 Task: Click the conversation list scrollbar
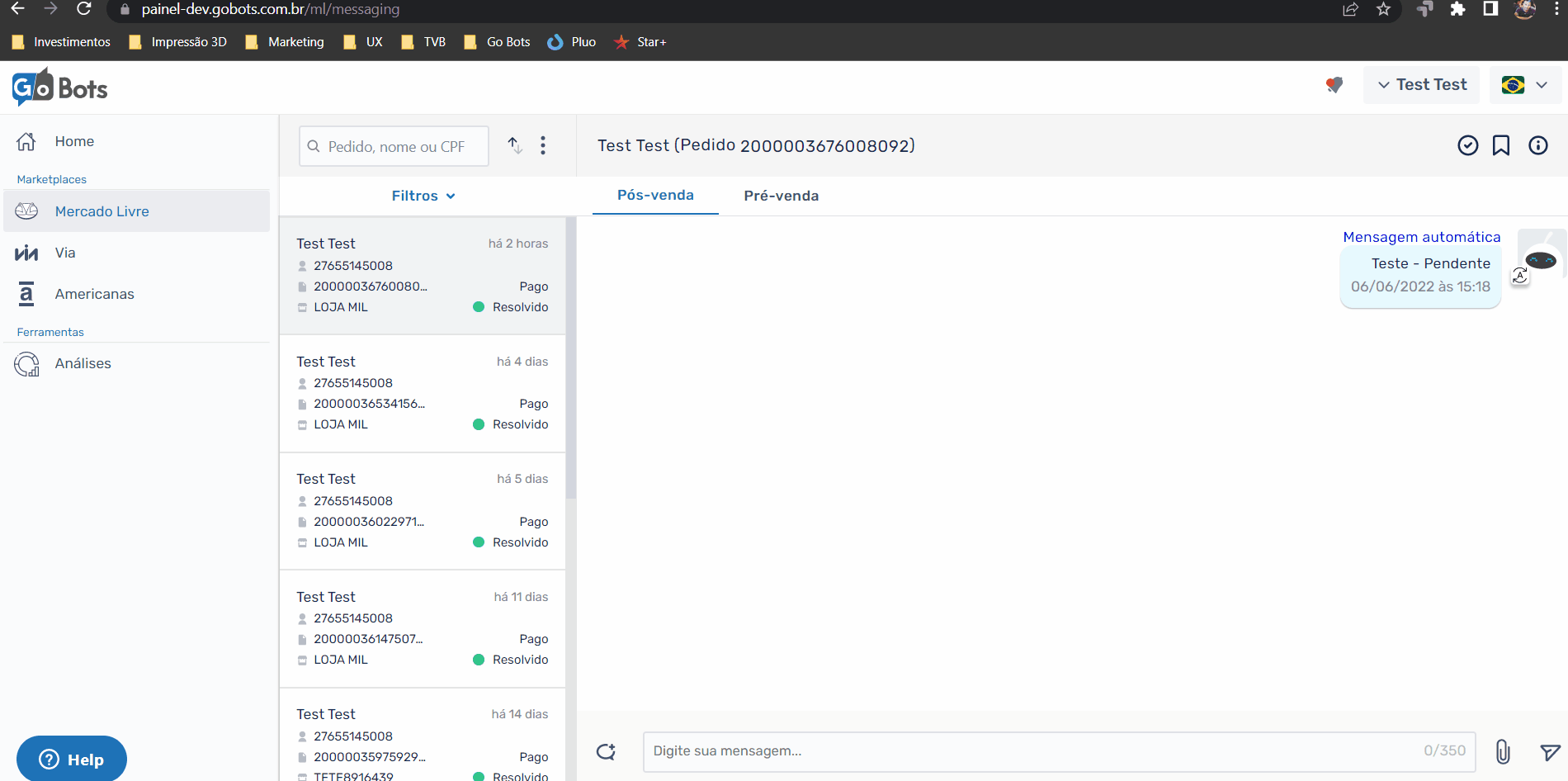[571, 358]
